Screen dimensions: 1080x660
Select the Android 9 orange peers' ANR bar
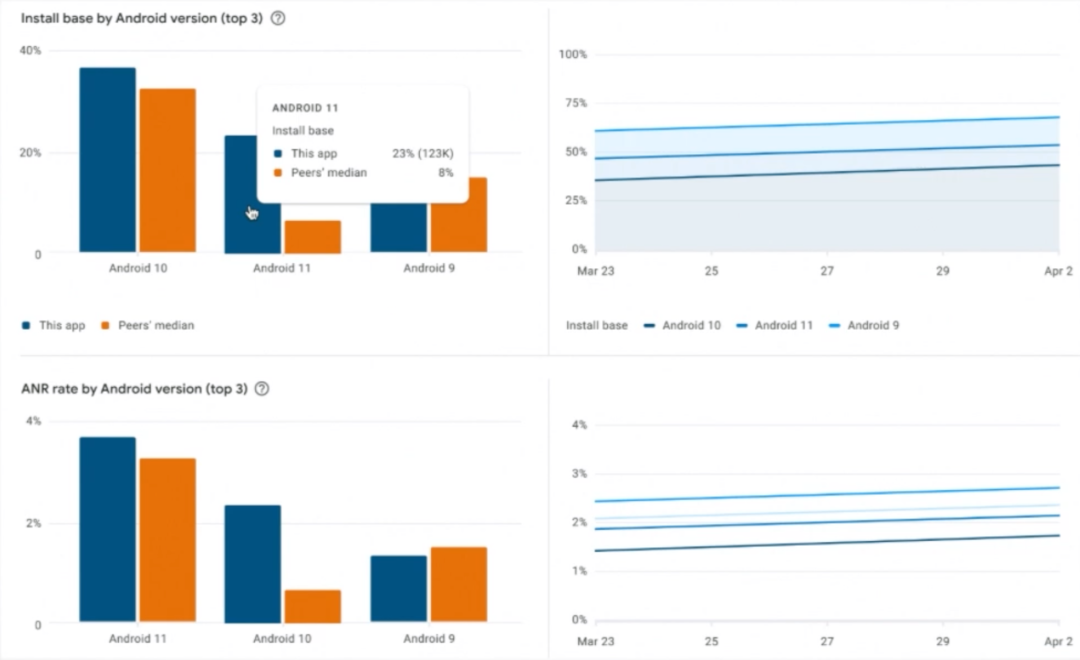[x=459, y=585]
